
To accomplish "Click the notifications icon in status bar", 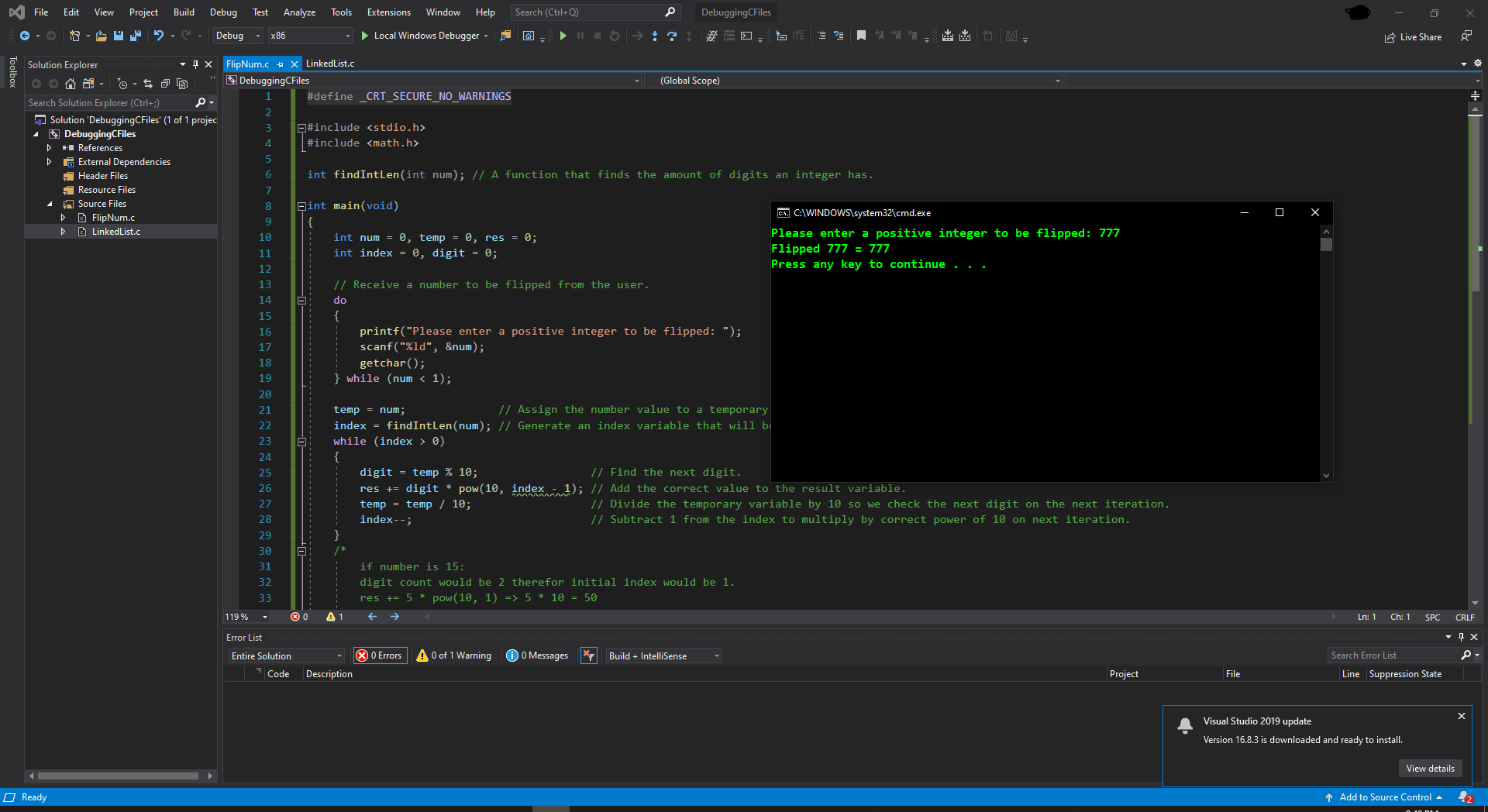I will click(1465, 797).
